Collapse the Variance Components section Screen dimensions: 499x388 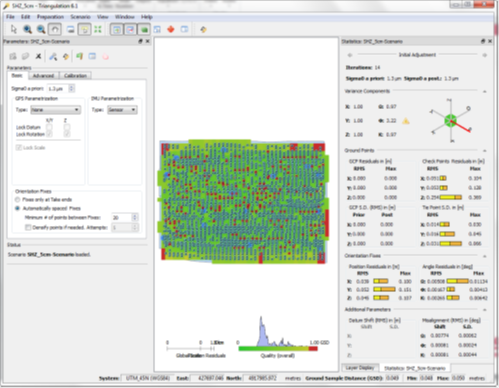pyautogui.click(x=485, y=91)
